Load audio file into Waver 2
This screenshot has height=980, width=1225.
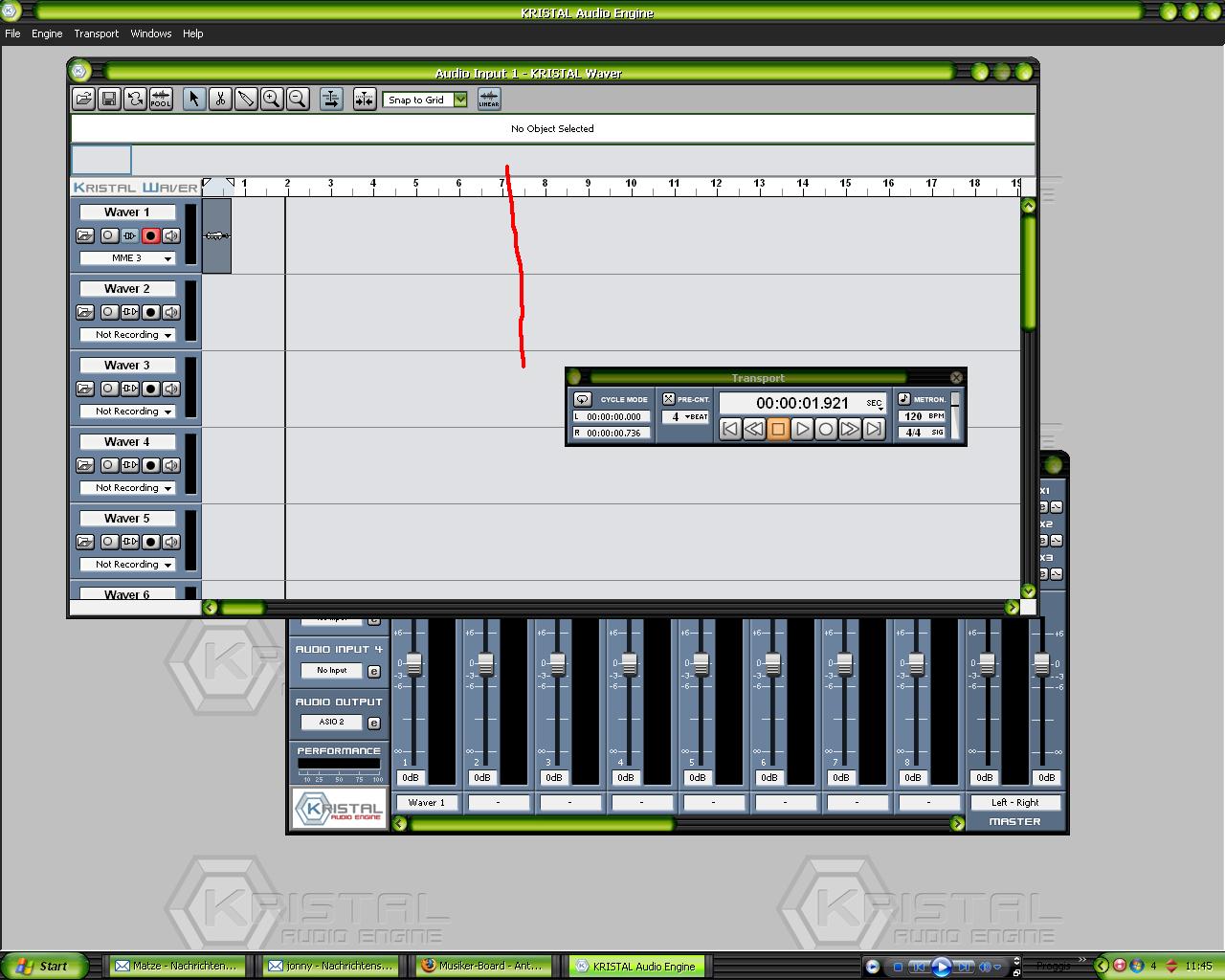pos(85,312)
